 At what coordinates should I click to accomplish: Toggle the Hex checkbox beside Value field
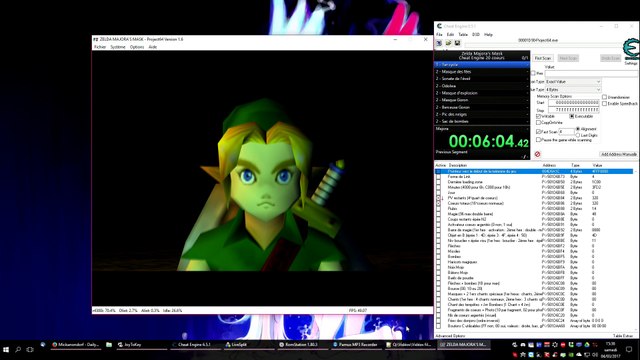coord(533,73)
